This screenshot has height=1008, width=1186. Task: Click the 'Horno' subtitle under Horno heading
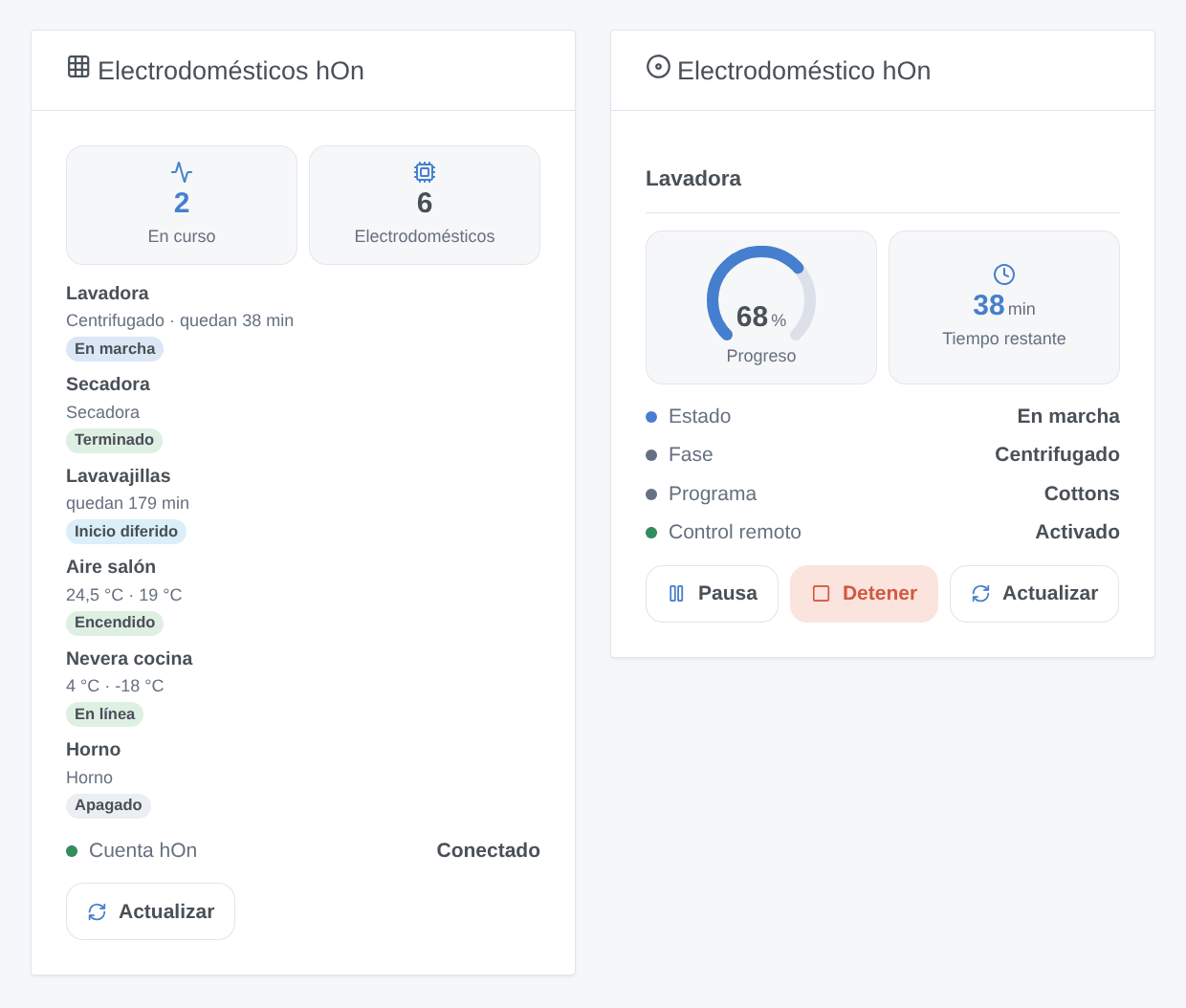[x=89, y=778]
